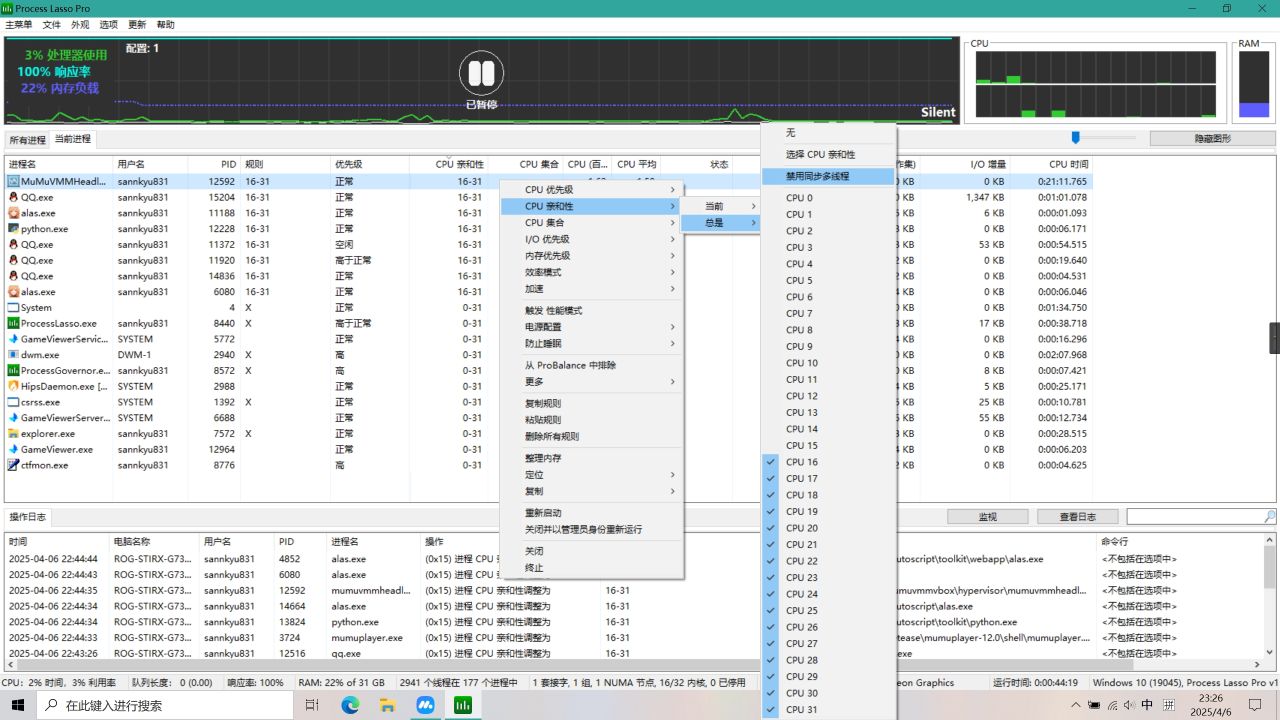
Task: Sort the process list by the PID column header
Action: pos(213,164)
